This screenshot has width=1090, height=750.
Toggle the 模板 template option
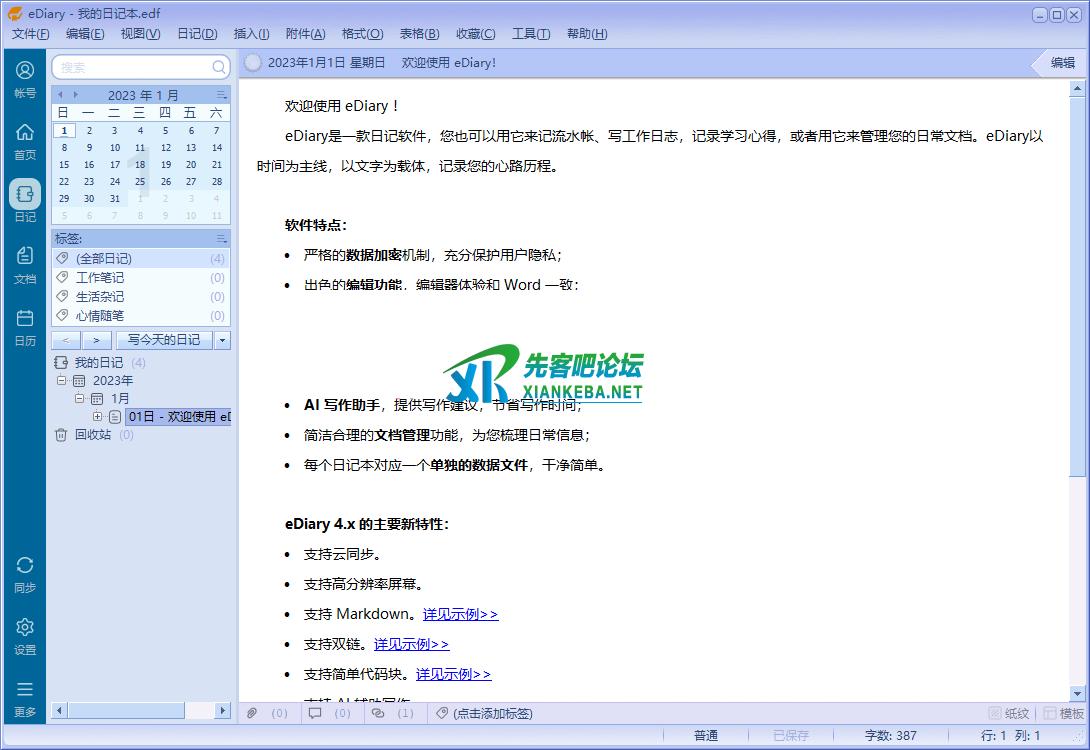(x=1063, y=713)
